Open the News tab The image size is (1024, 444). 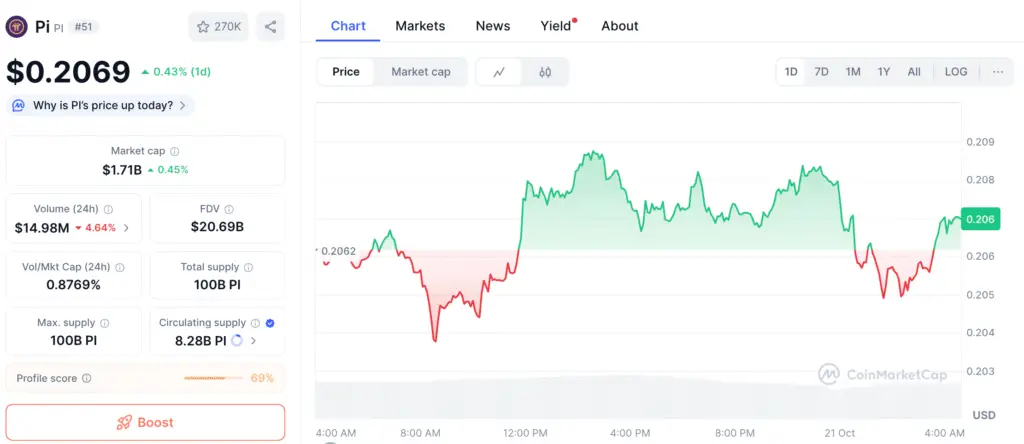coord(493,26)
